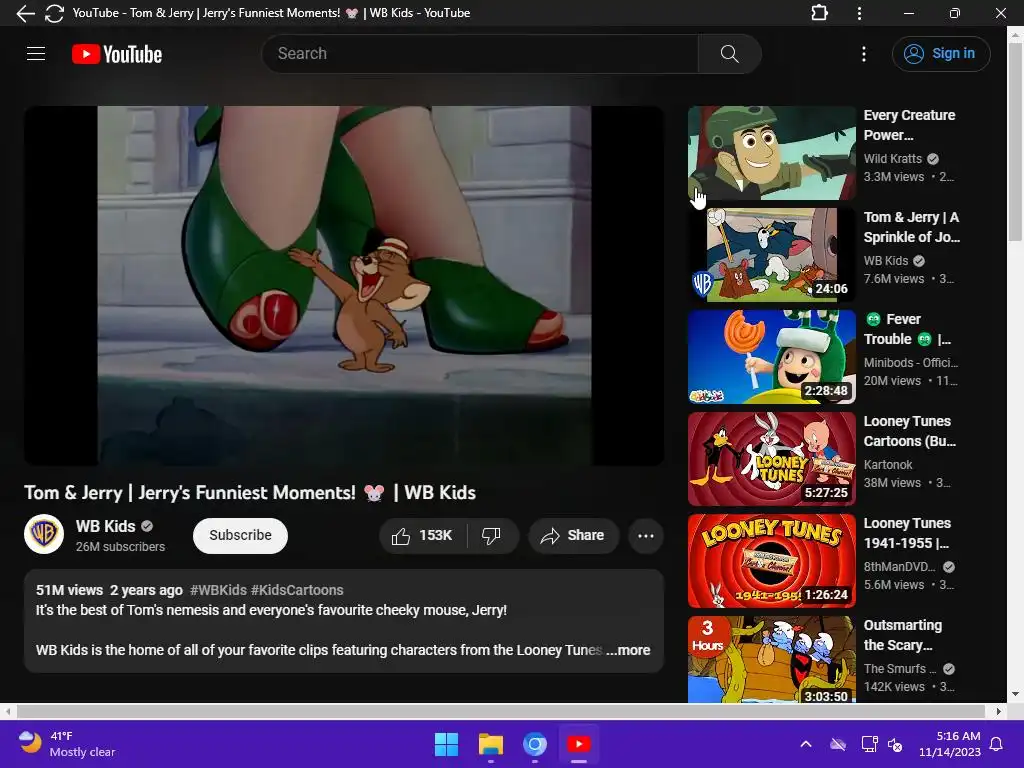1024x768 pixels.
Task: Open the #KidsCartoons hashtag link
Action: point(297,590)
